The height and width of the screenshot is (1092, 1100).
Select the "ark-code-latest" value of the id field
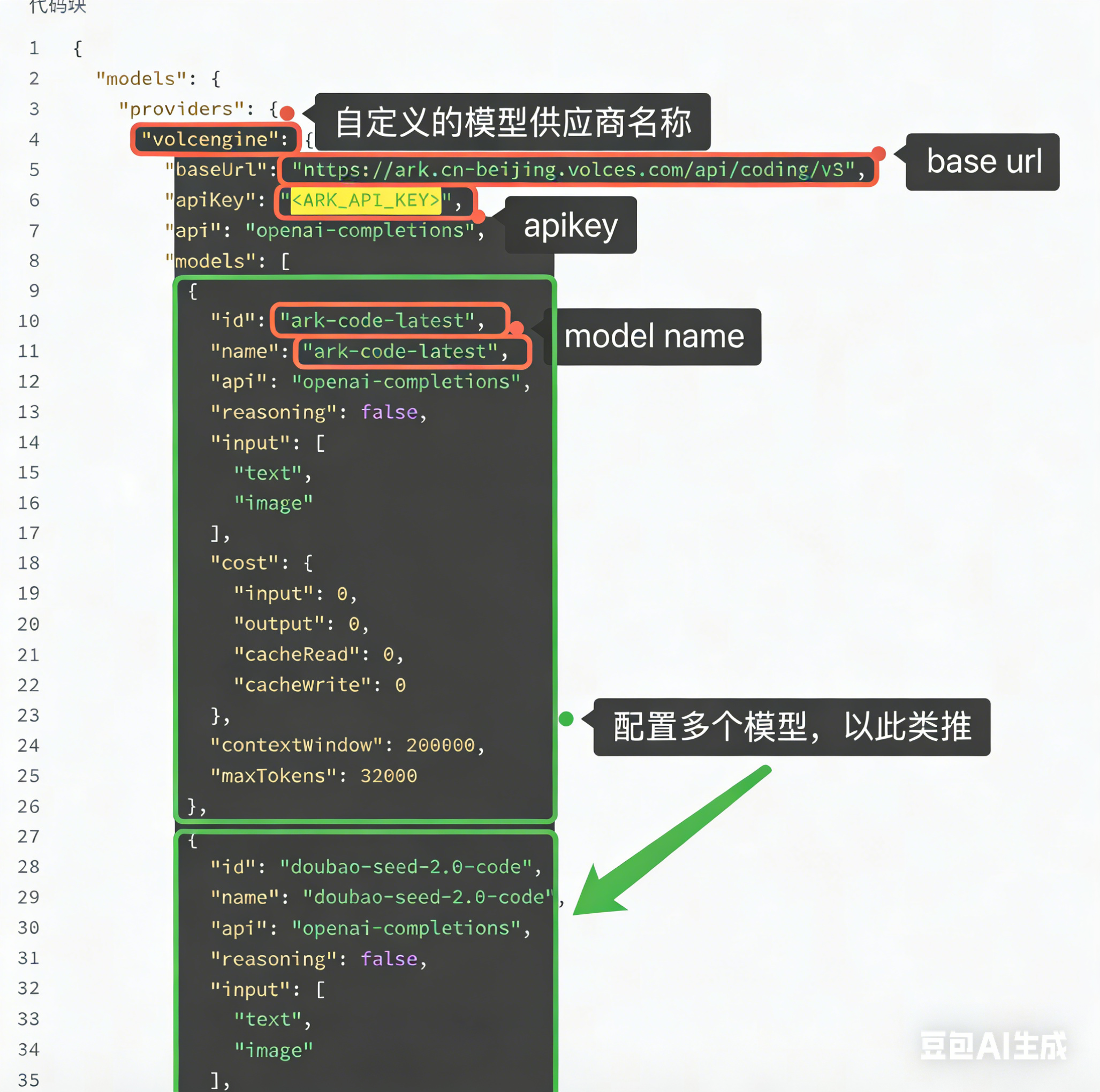pyautogui.click(x=377, y=321)
